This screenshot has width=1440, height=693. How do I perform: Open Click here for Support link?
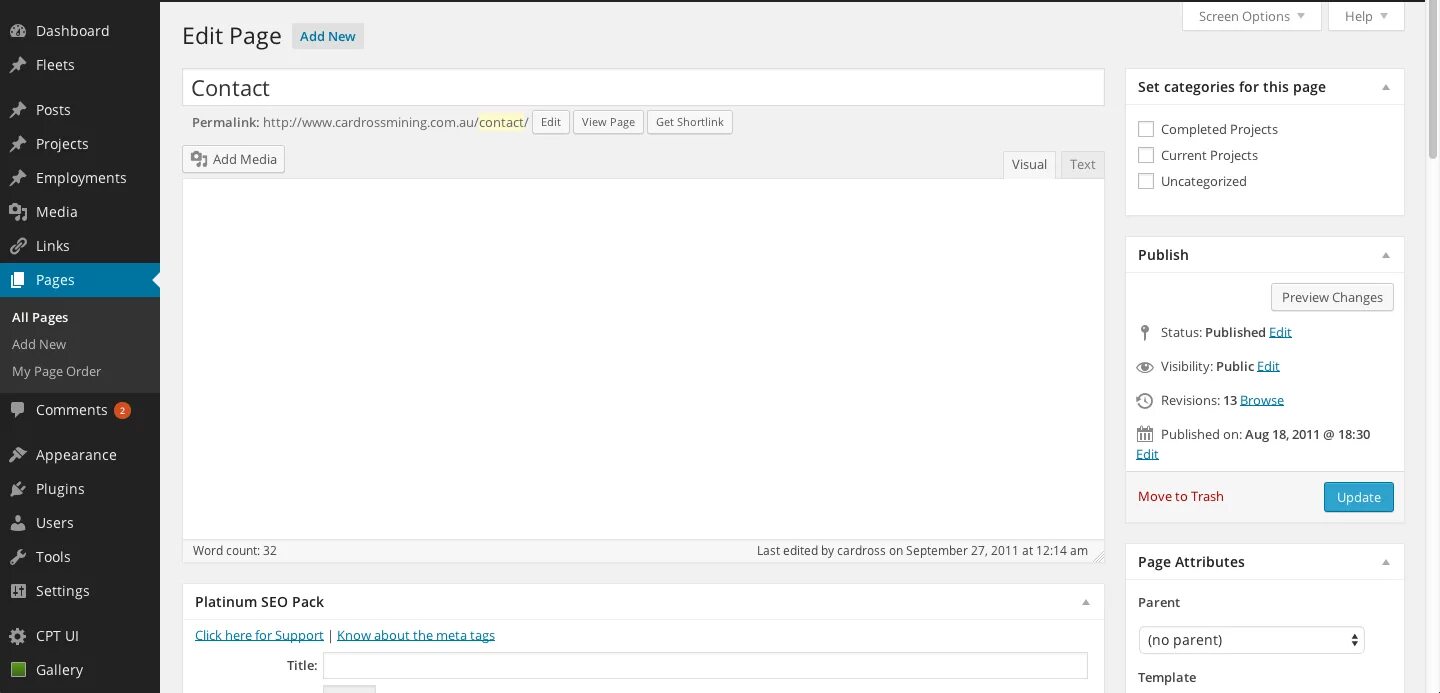pyautogui.click(x=259, y=635)
